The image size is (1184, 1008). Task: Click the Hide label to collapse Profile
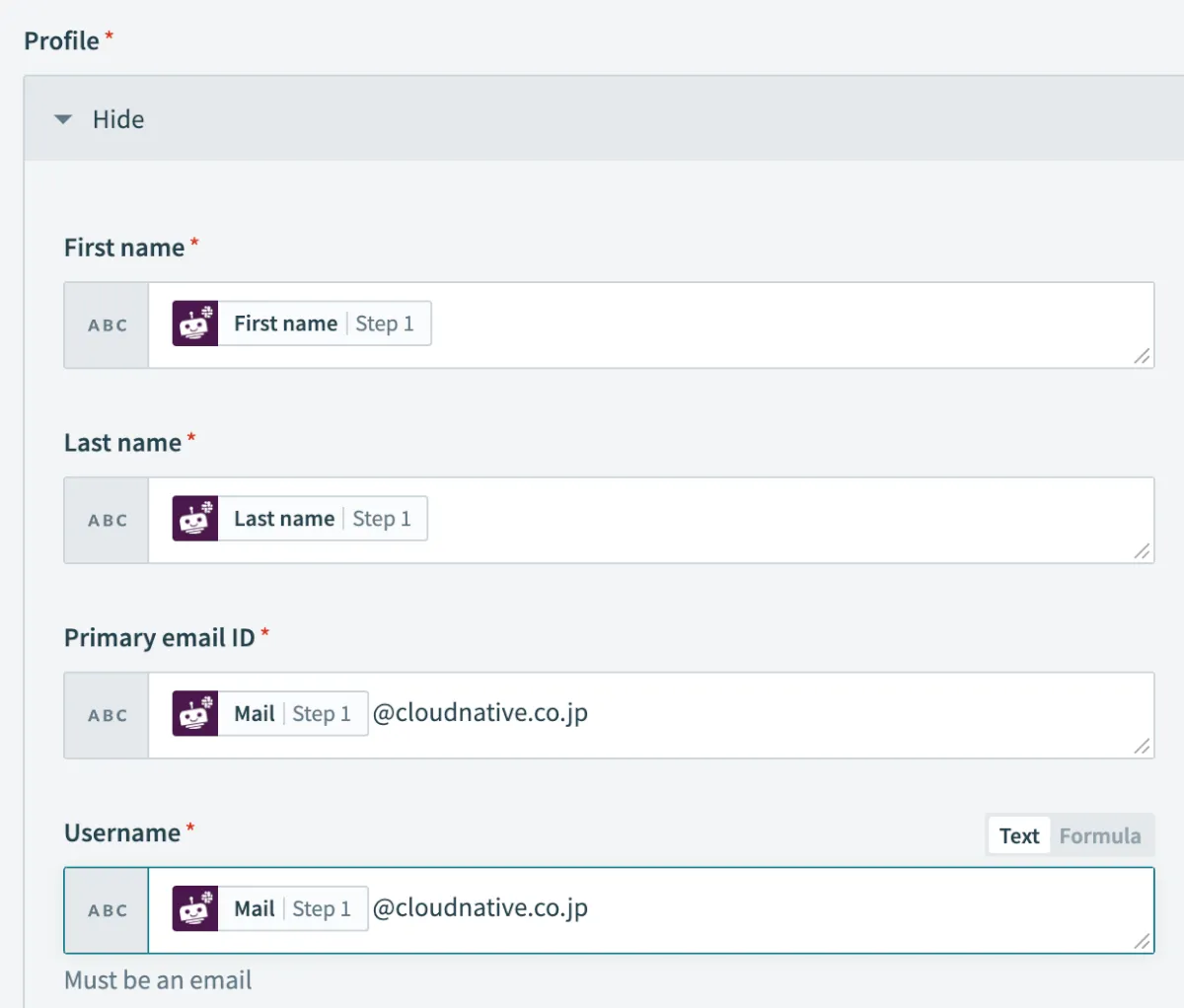coord(118,119)
